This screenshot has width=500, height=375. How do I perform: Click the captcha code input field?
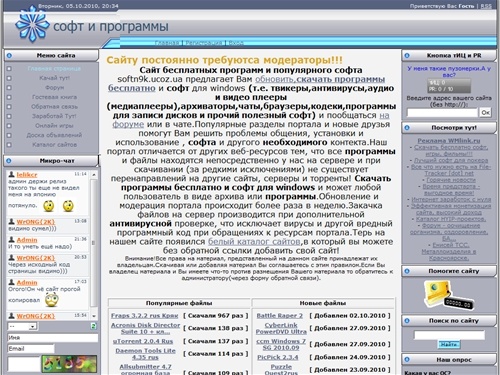24,364
